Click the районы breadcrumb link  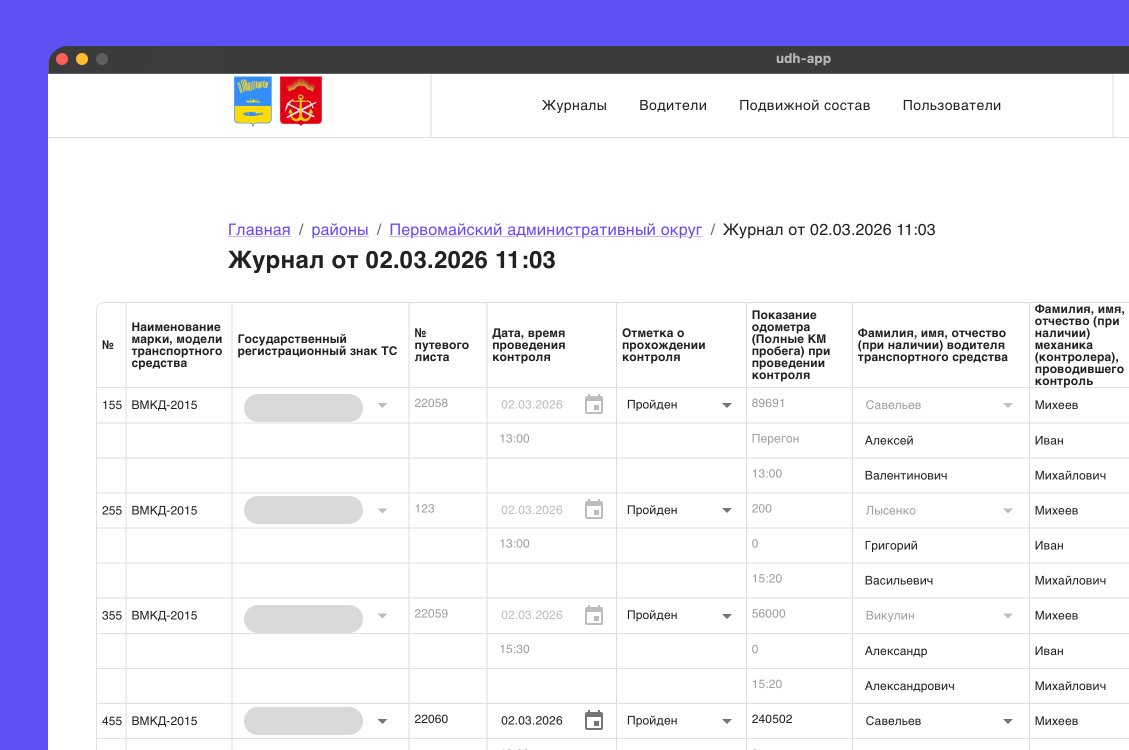(340, 230)
